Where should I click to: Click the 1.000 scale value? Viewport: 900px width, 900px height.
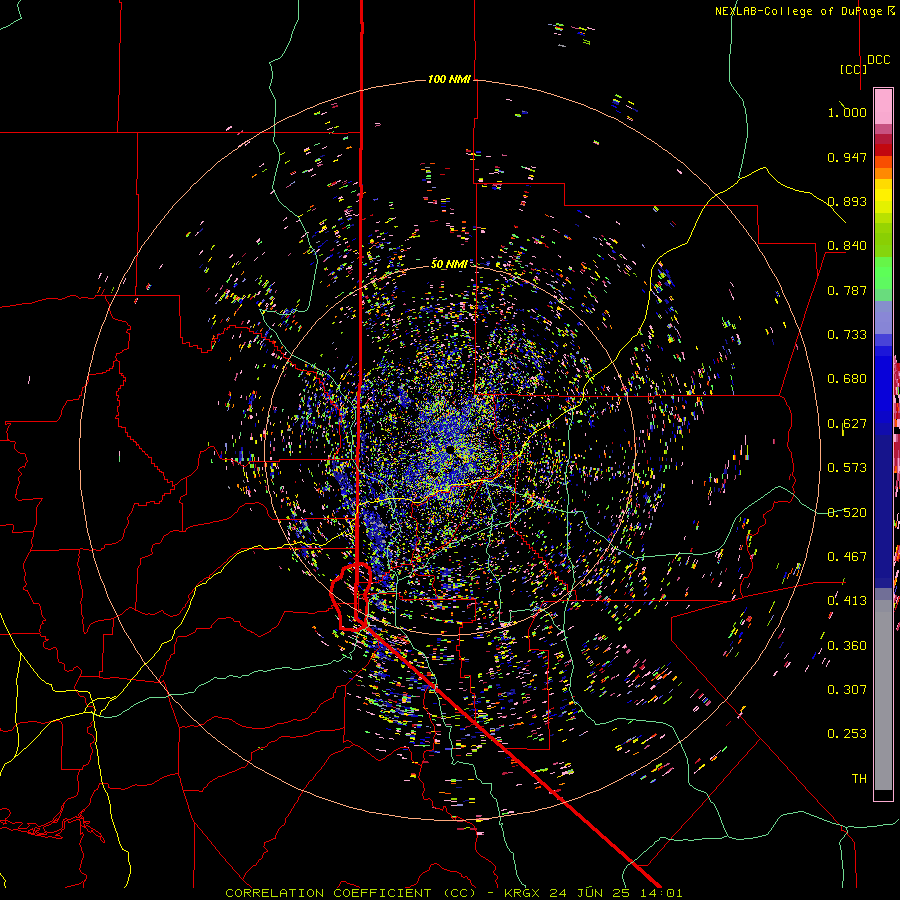(x=847, y=112)
